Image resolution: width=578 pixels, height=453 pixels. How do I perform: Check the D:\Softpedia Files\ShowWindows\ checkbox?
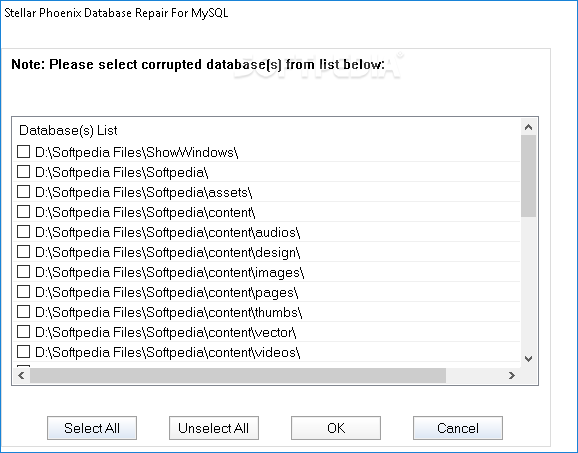tap(24, 151)
